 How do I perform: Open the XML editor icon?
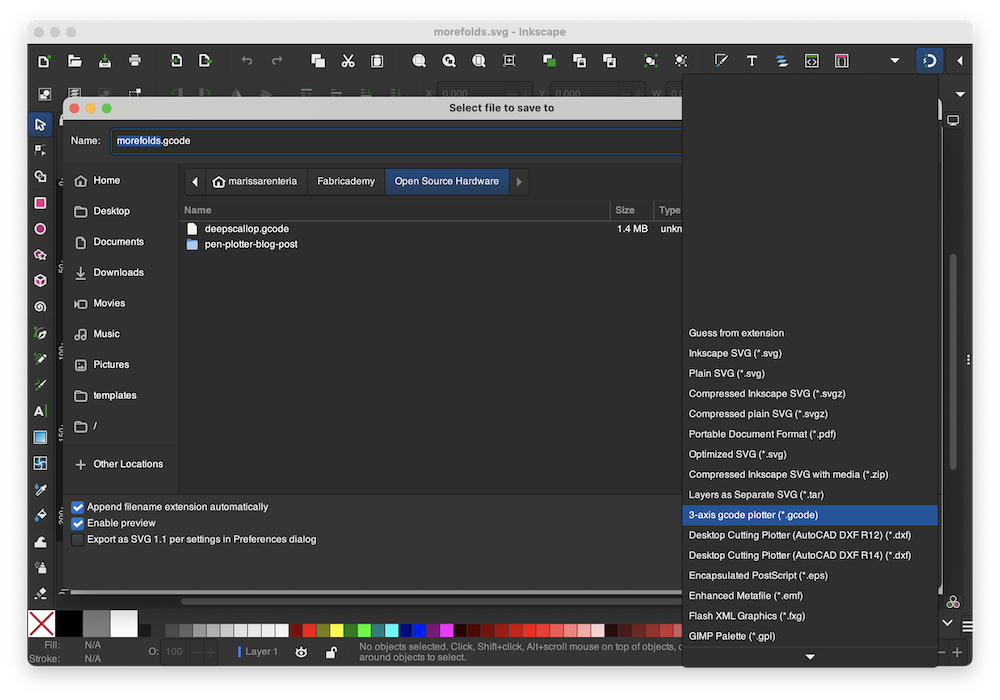[x=812, y=61]
